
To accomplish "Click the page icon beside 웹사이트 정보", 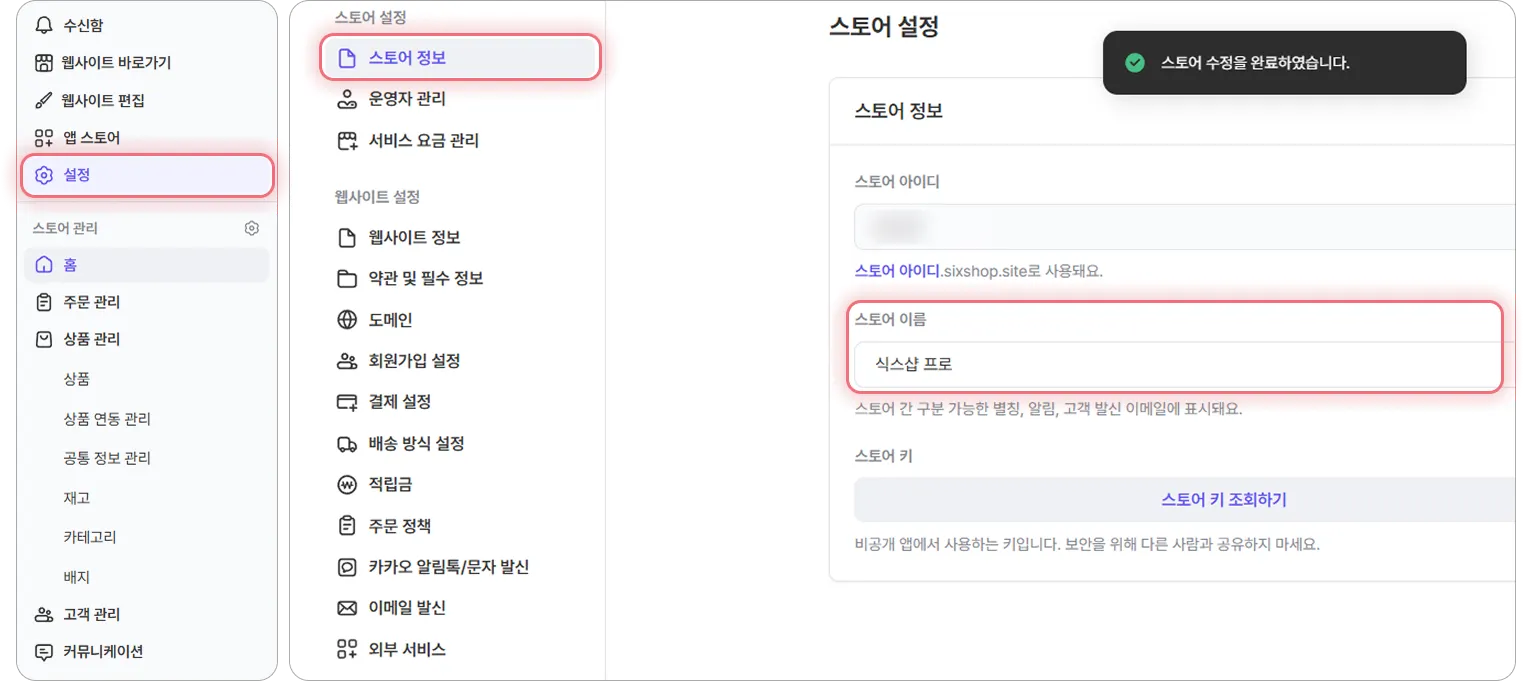I will click(x=347, y=238).
